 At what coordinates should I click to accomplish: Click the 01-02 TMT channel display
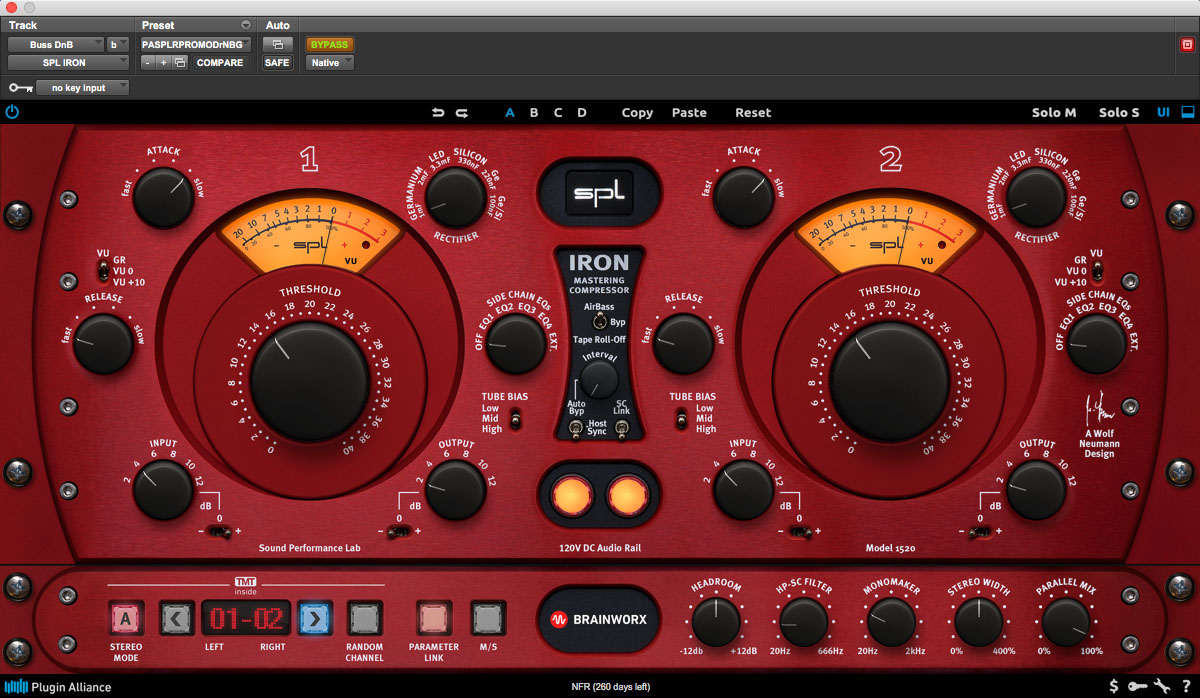pyautogui.click(x=246, y=619)
